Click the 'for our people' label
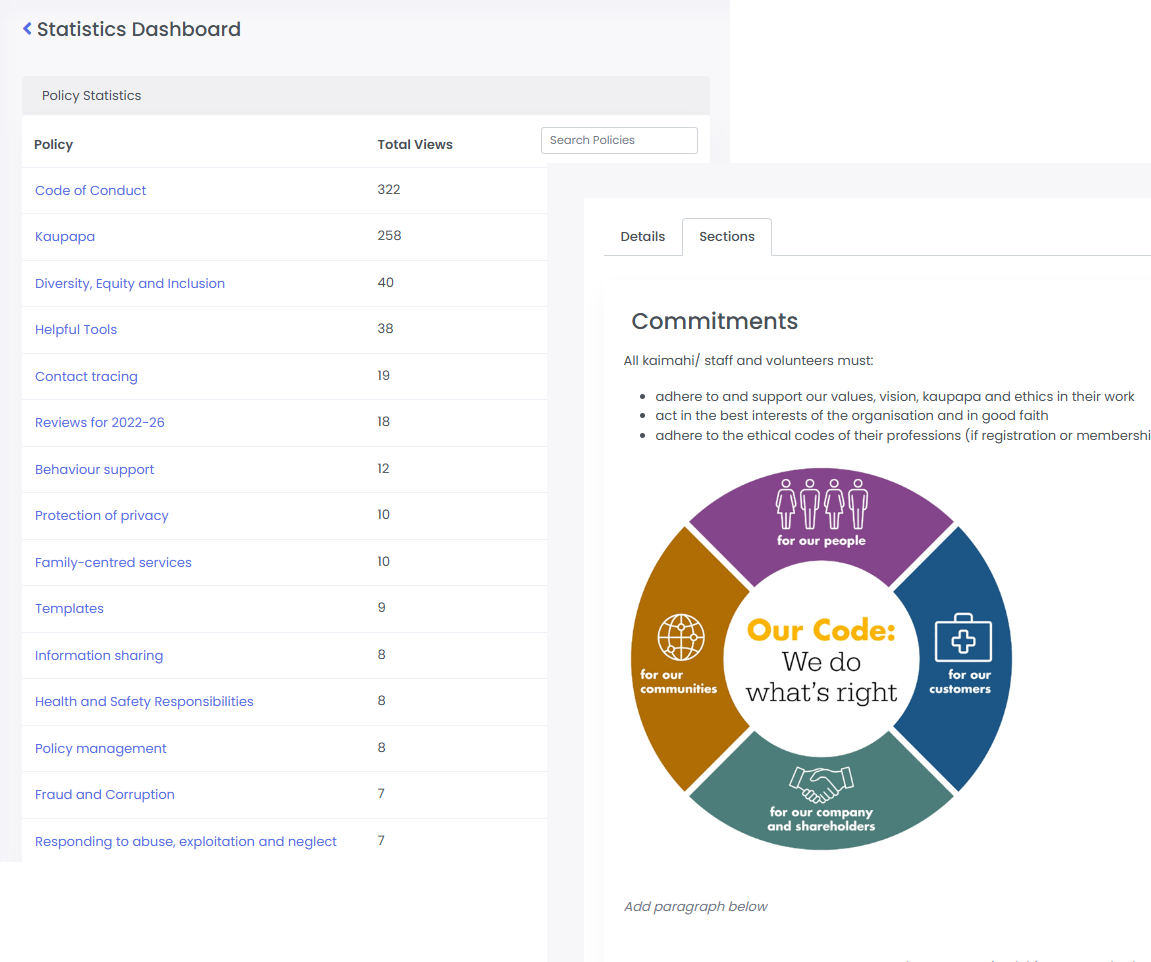This screenshot has width=1151, height=962. [821, 540]
